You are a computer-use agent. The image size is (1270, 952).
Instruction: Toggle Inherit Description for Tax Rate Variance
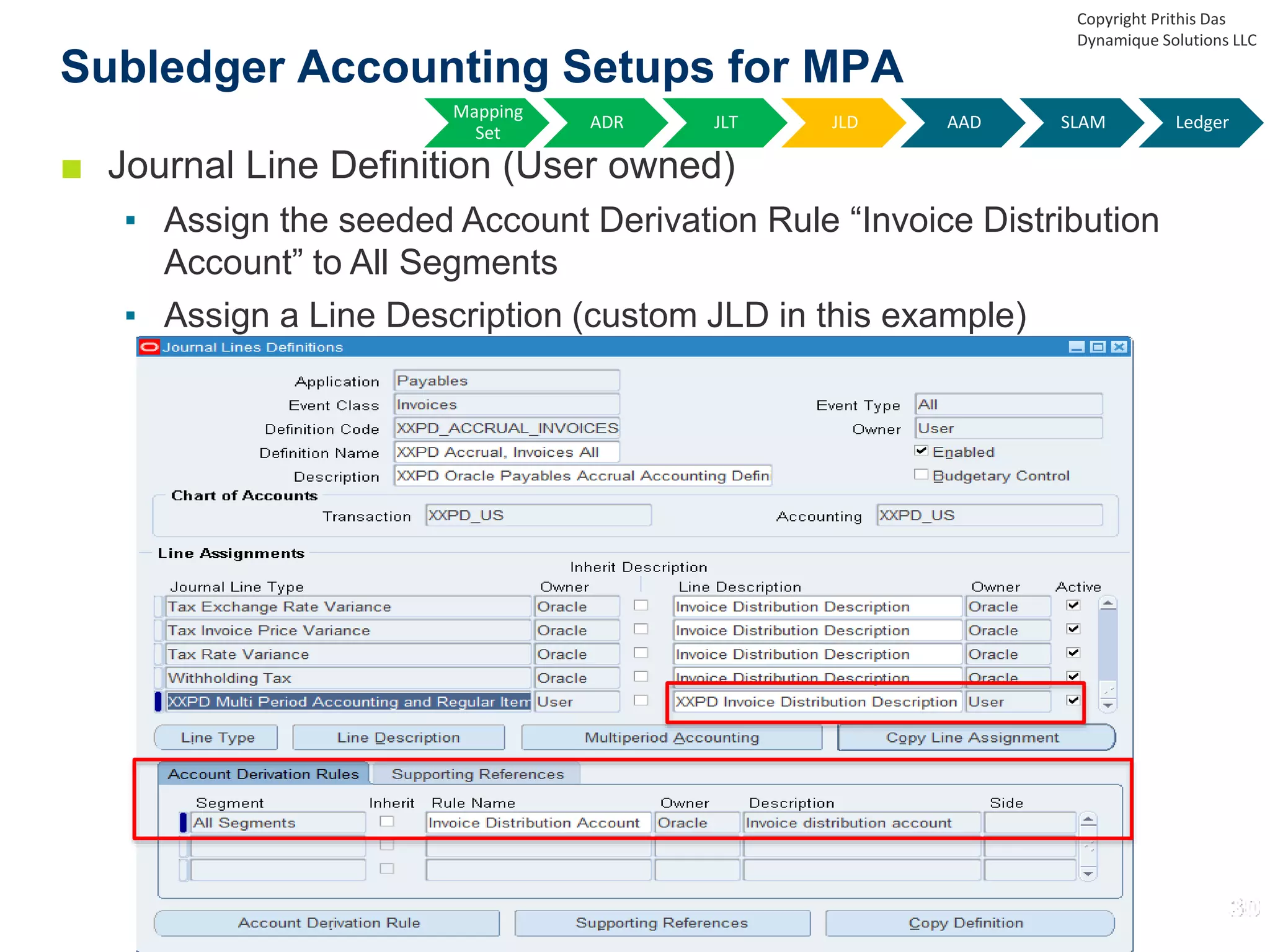coord(641,653)
